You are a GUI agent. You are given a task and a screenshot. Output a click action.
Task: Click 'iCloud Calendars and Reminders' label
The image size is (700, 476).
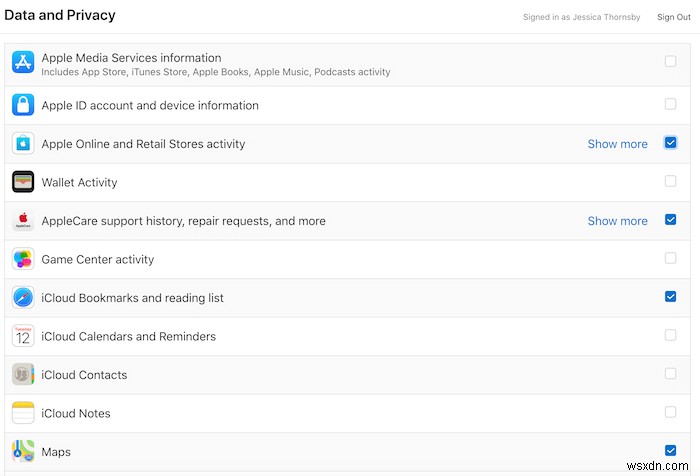[129, 336]
